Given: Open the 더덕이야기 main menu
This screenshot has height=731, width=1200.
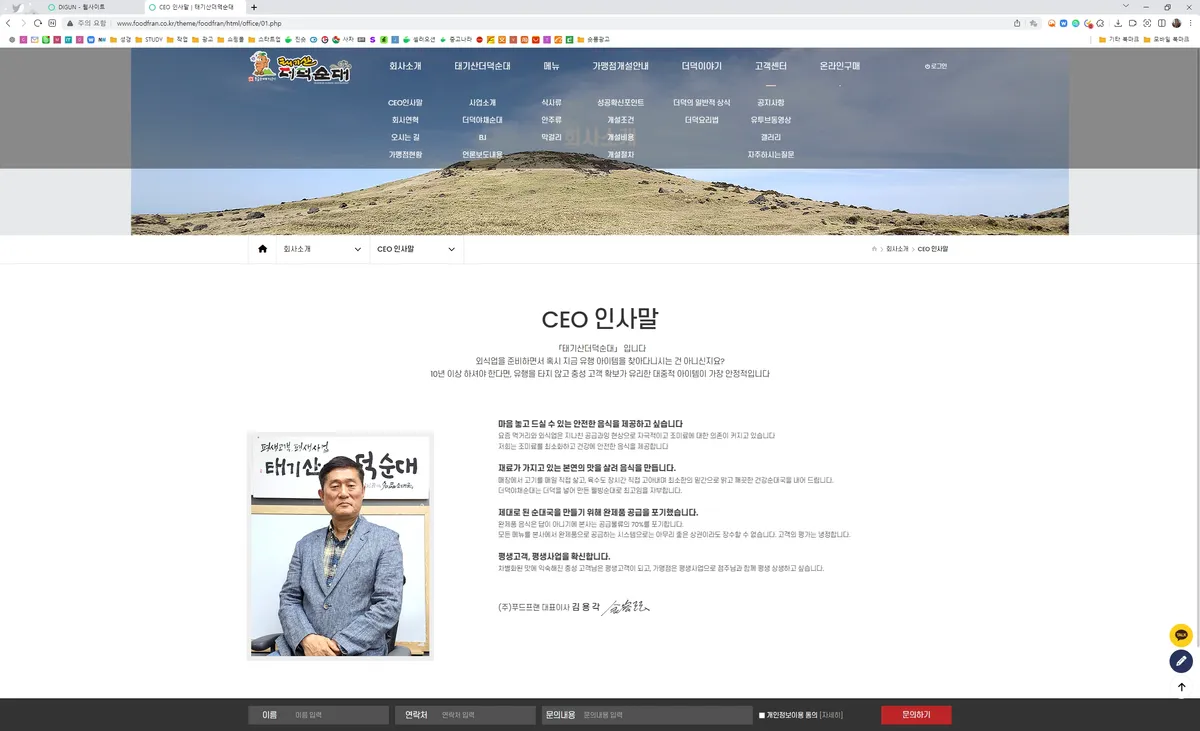Looking at the screenshot, I should 701,66.
